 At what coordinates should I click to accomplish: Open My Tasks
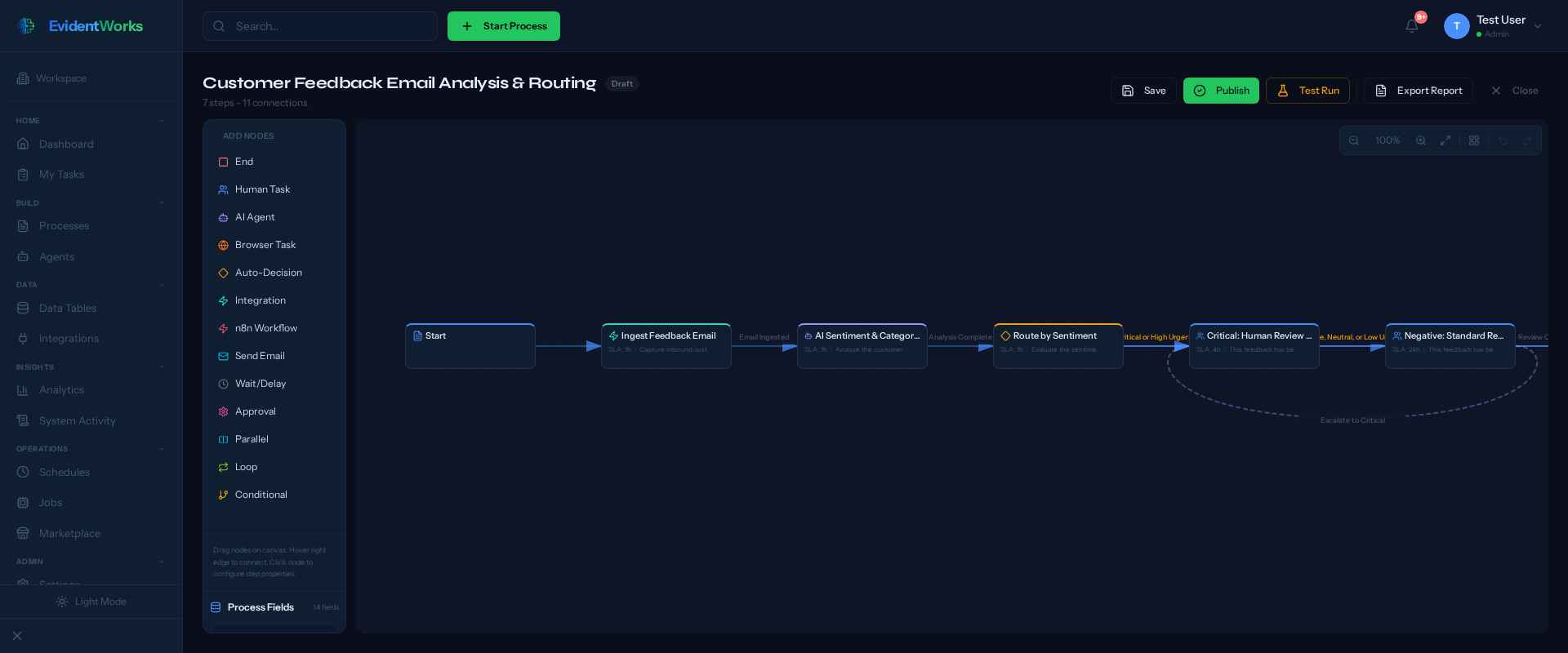(91, 175)
